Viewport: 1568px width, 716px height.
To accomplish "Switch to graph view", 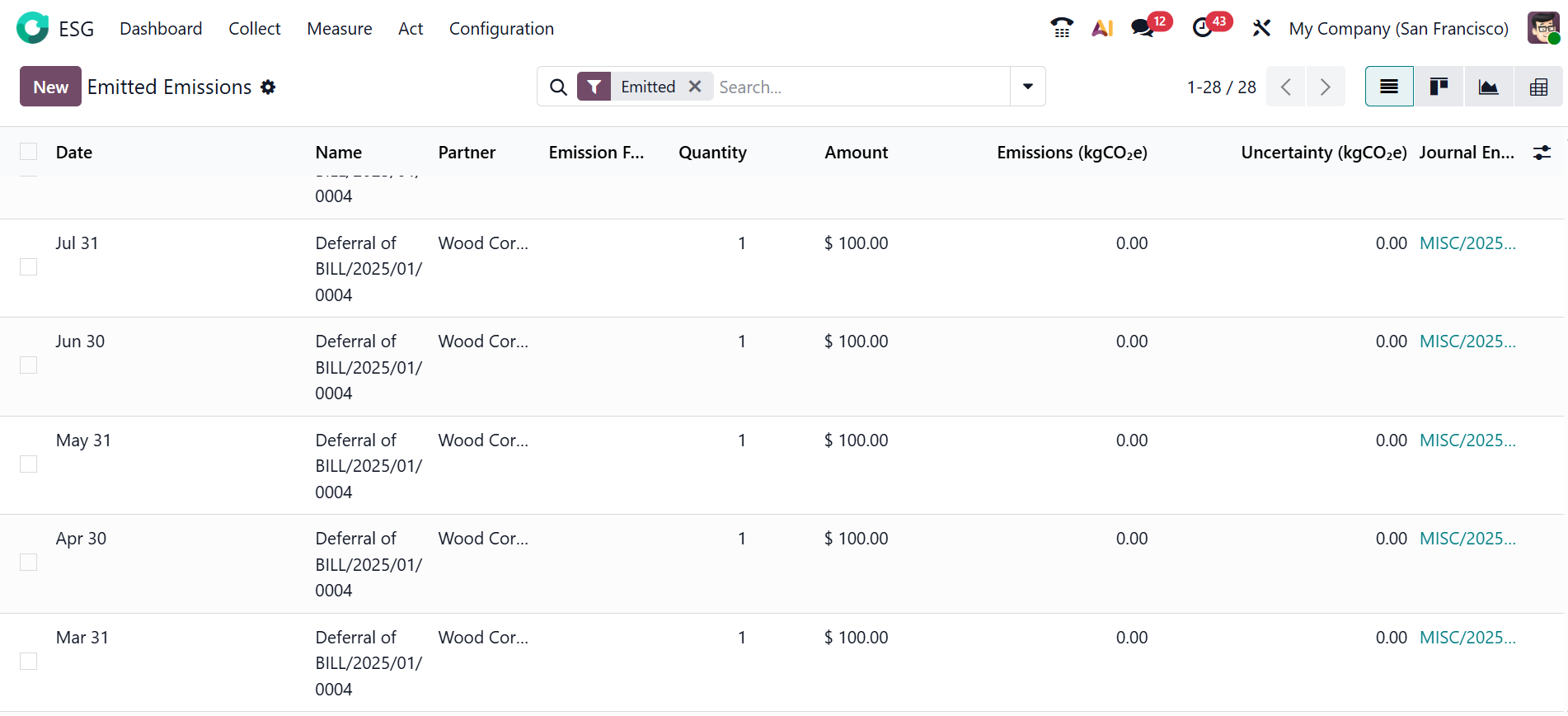I will [1488, 87].
